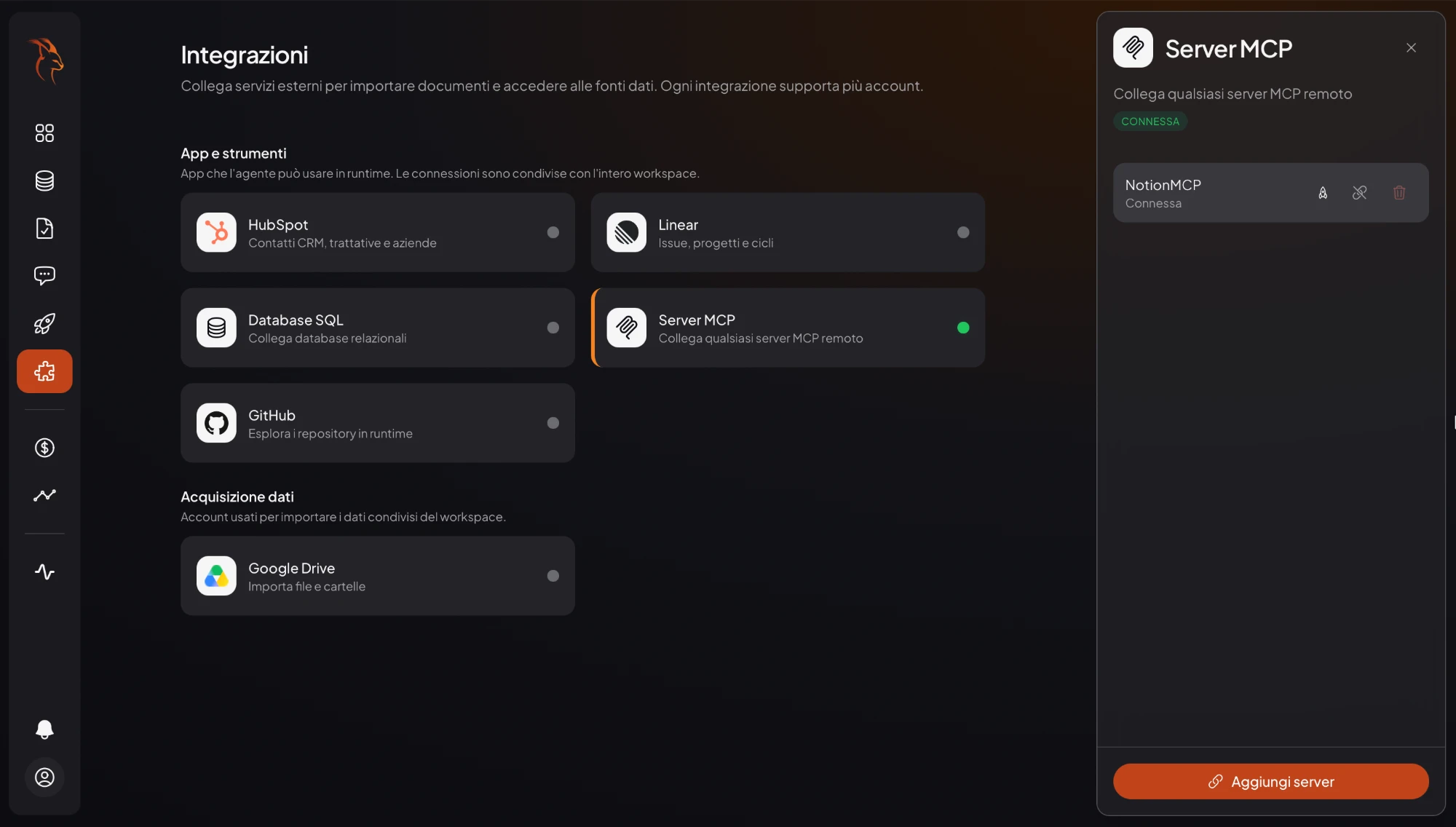Open the document checkmark icon in sidebar
1456x827 pixels.
click(x=44, y=229)
